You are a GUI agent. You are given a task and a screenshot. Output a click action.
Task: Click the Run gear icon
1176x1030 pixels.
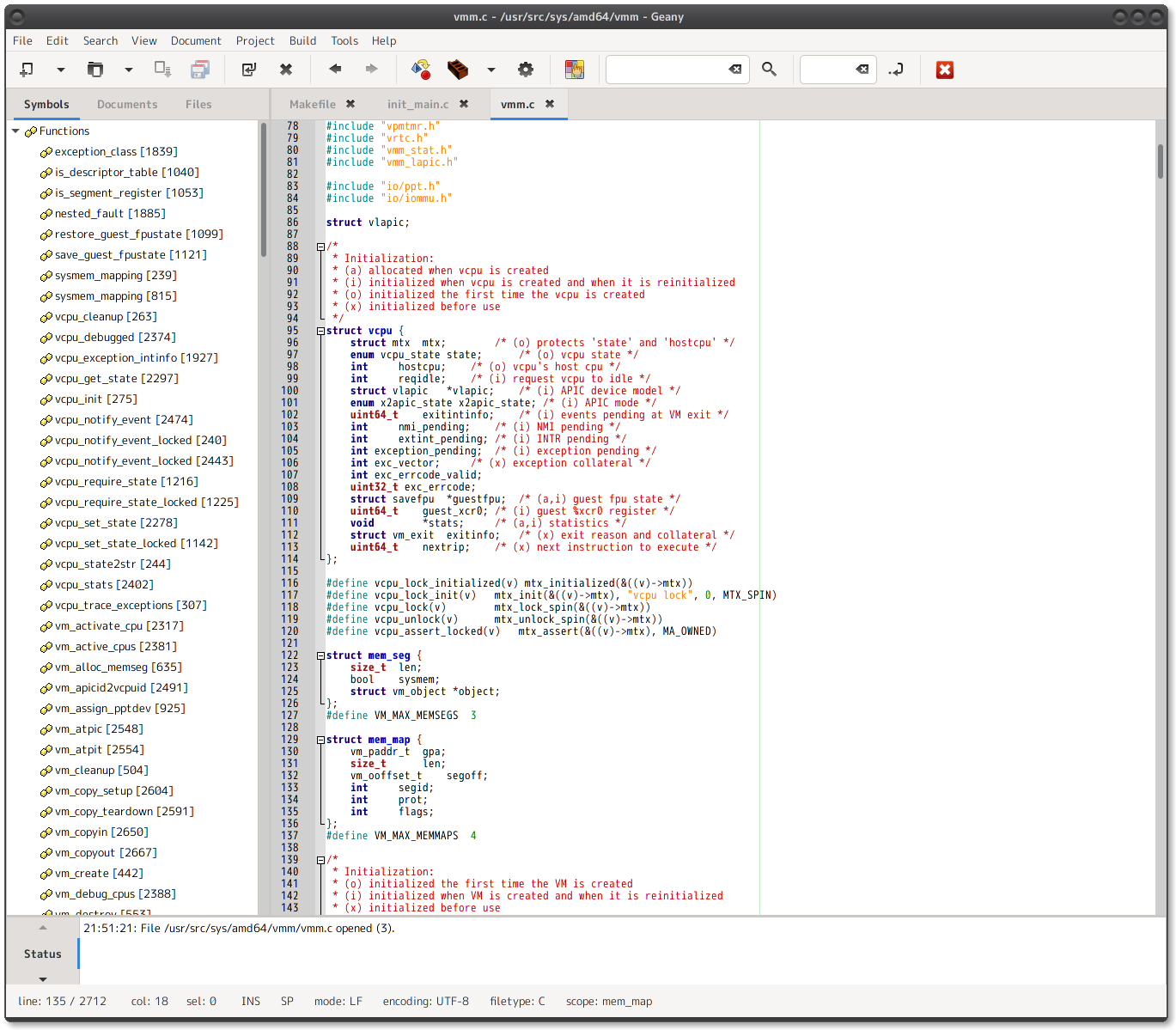coord(526,70)
